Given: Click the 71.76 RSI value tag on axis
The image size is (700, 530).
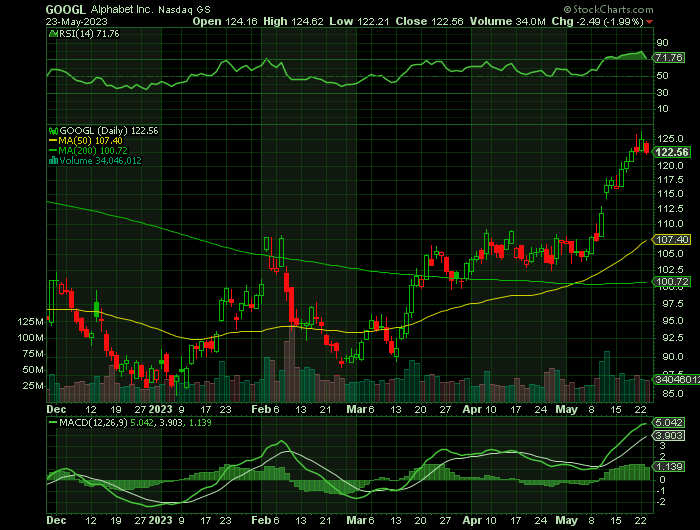Looking at the screenshot, I should click(669, 58).
